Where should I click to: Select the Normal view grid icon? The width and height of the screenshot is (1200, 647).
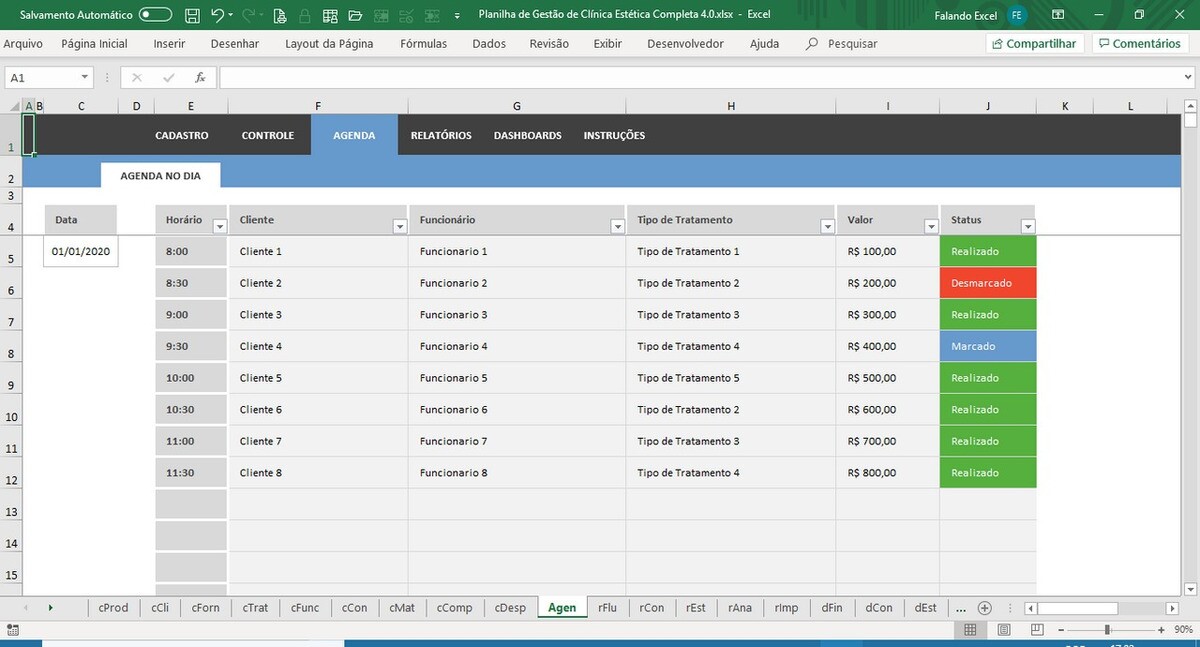click(x=970, y=630)
